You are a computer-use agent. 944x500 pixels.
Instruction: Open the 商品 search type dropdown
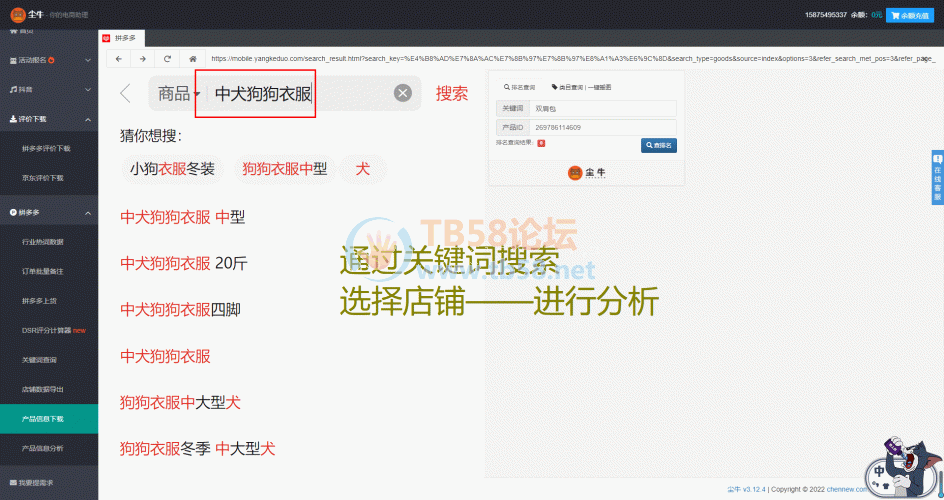[179, 93]
